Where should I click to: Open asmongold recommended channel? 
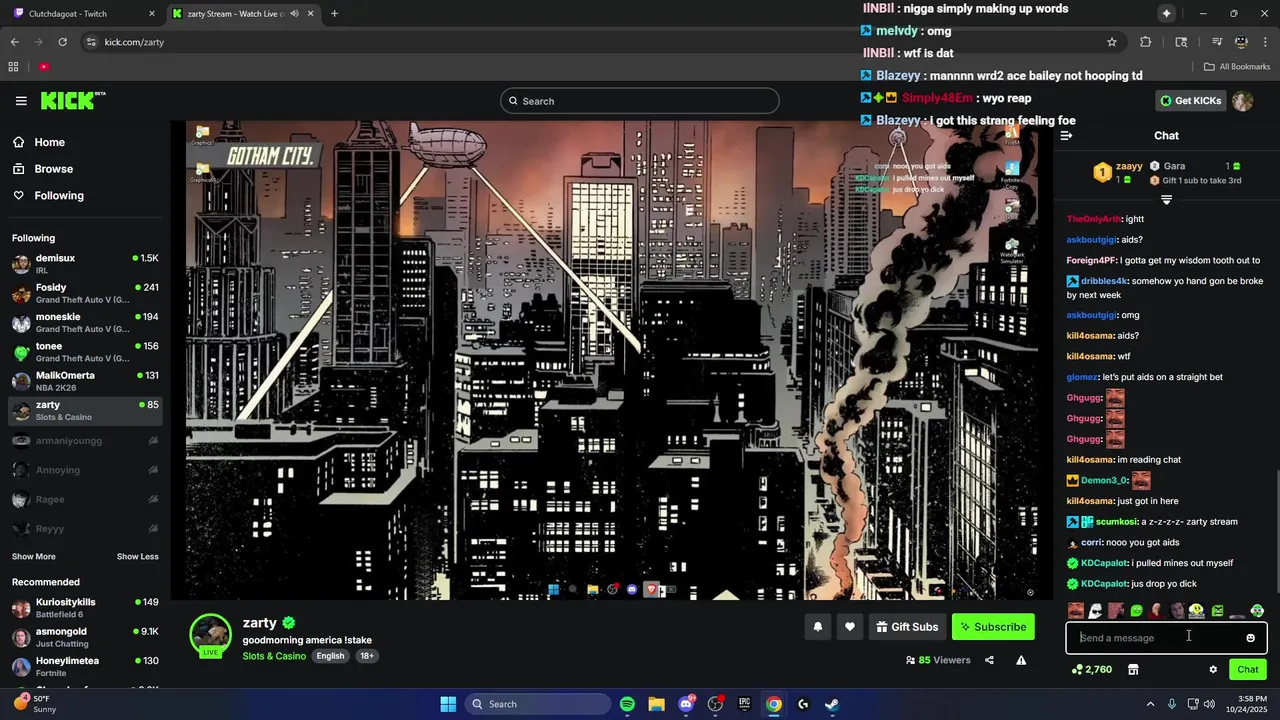tap(85, 637)
